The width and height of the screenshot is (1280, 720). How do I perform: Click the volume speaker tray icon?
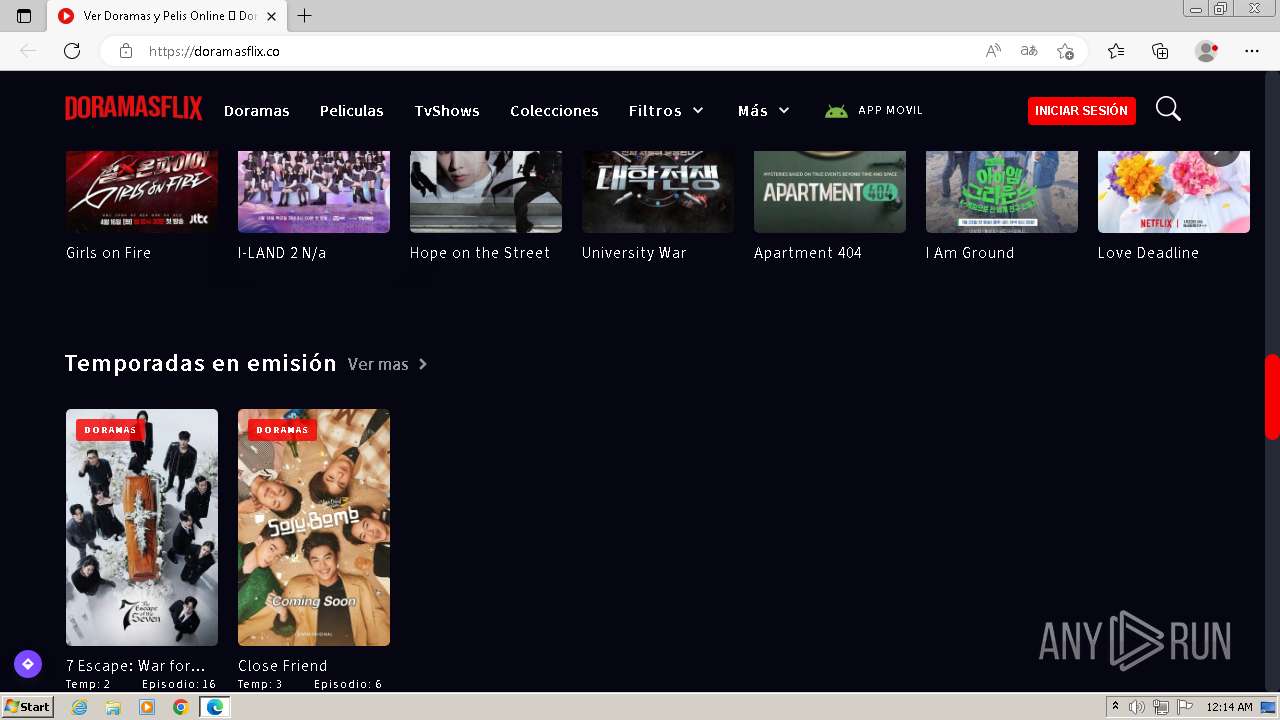pos(1137,707)
